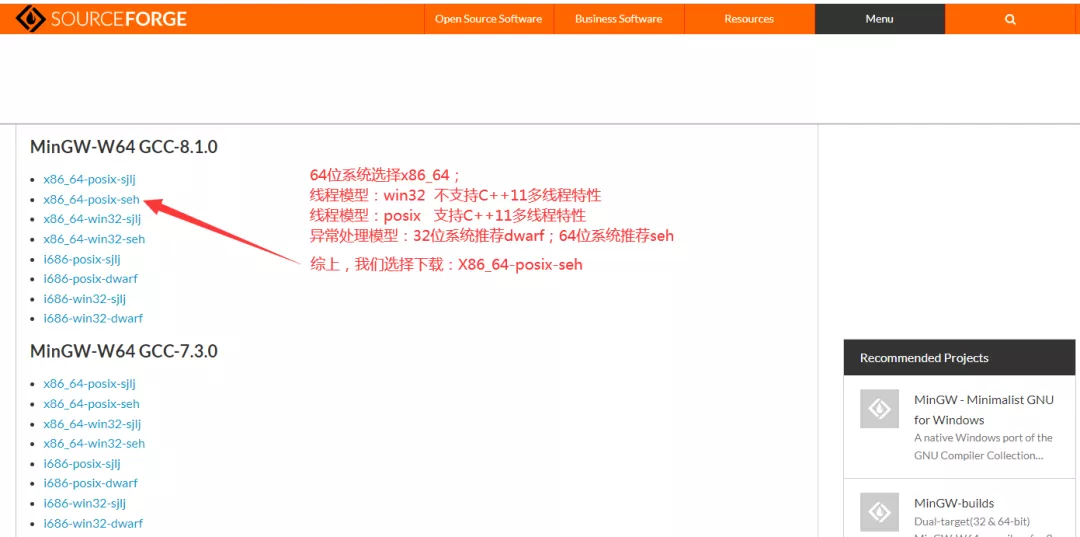Click the MinGW-W64 GCC-8.1.0 heading
Screen dimensions: 1080x537
click(124, 147)
